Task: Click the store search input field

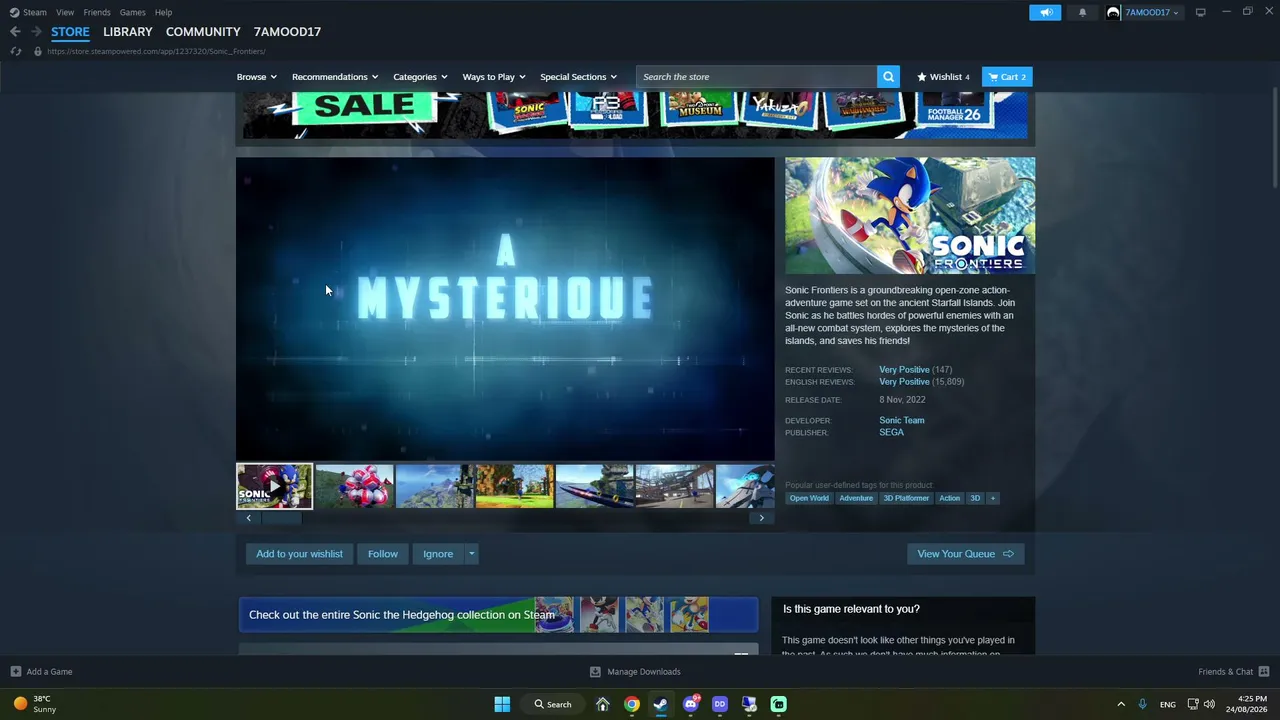Action: 756,77
